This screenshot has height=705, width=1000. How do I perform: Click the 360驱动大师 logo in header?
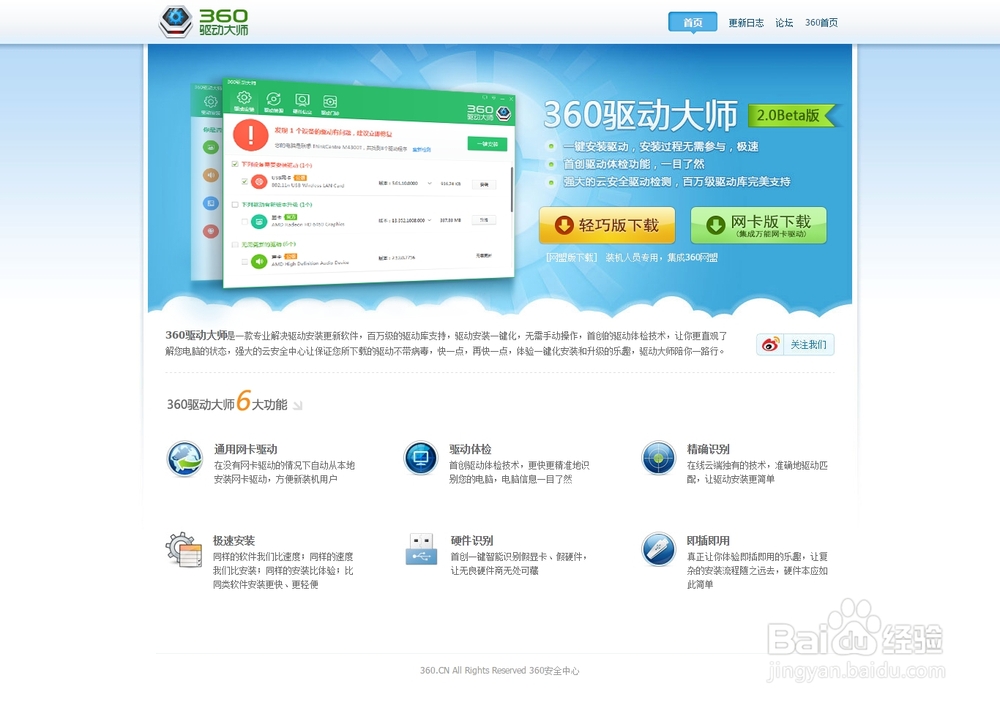[203, 21]
